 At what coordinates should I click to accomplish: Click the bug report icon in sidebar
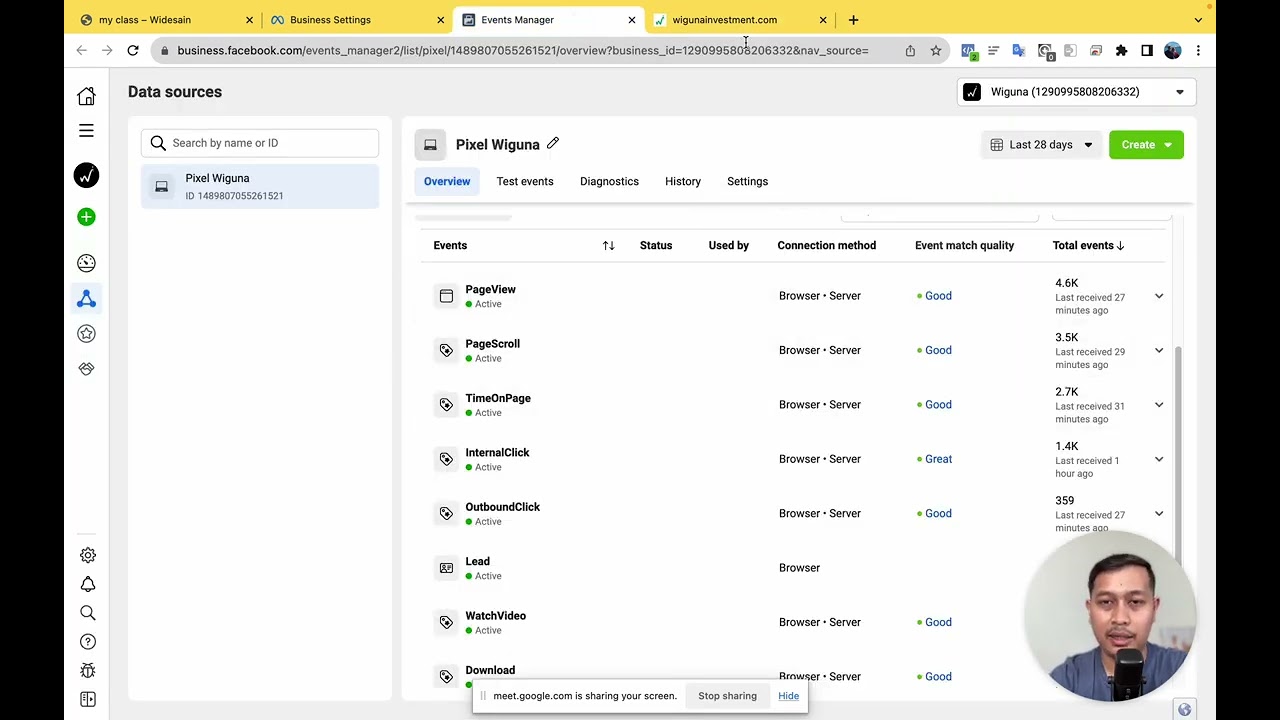tap(87, 671)
